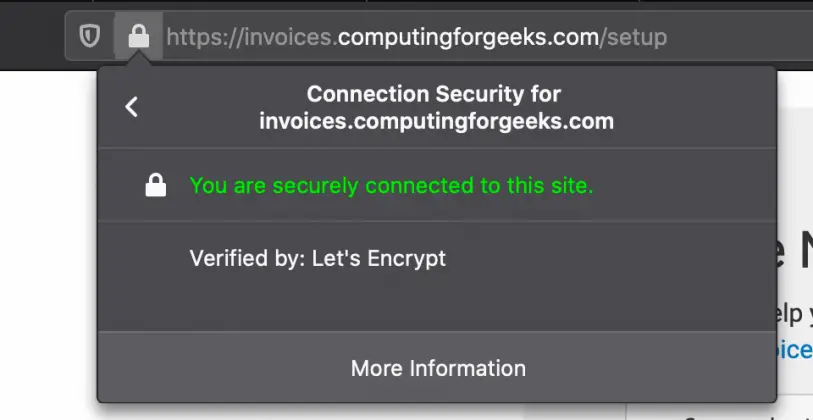Open More Information about the connection
Image resolution: width=813 pixels, height=420 pixels.
tap(438, 368)
